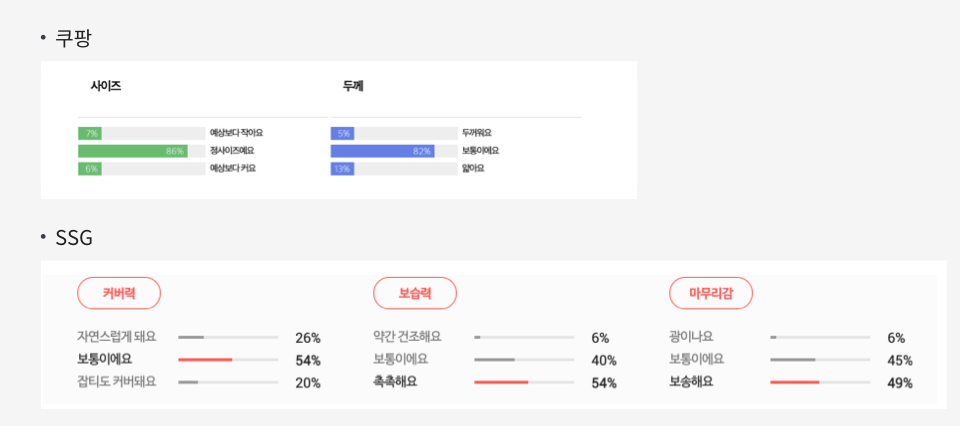Click the 보습력 pill label
960x426 pixels.
pyautogui.click(x=415, y=293)
